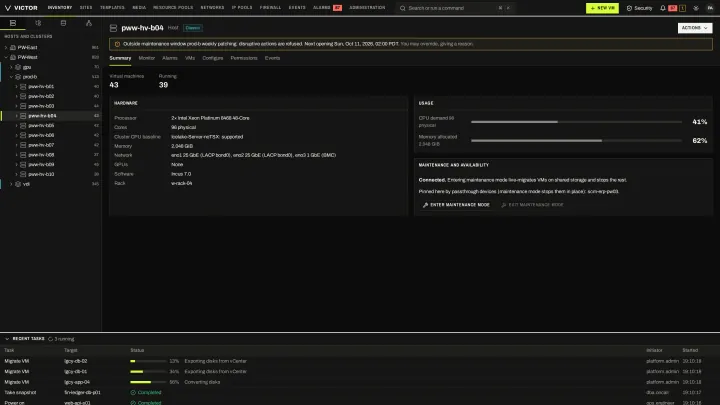Open the Sites menu

tap(86, 8)
